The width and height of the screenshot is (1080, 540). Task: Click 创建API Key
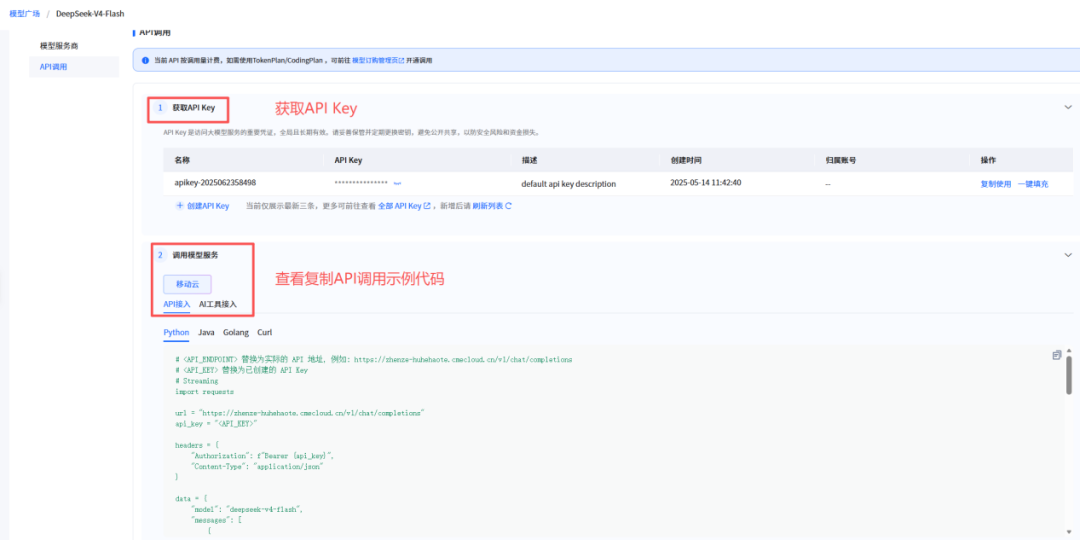(x=202, y=206)
